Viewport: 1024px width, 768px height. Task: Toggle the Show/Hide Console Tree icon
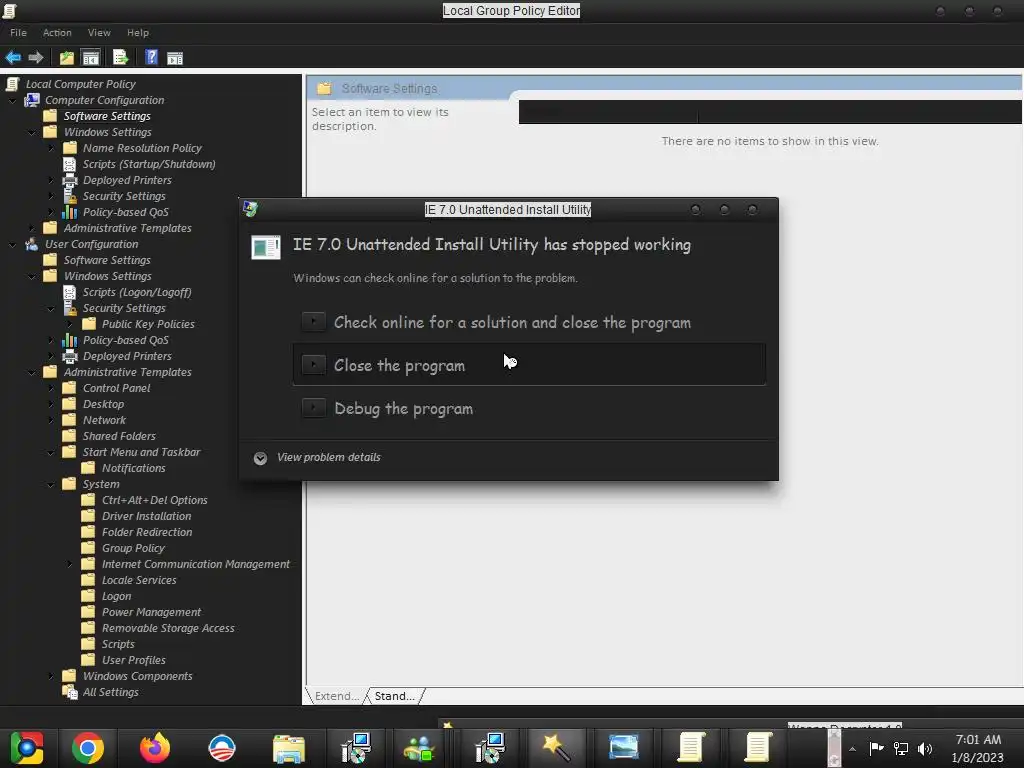pyautogui.click(x=90, y=57)
